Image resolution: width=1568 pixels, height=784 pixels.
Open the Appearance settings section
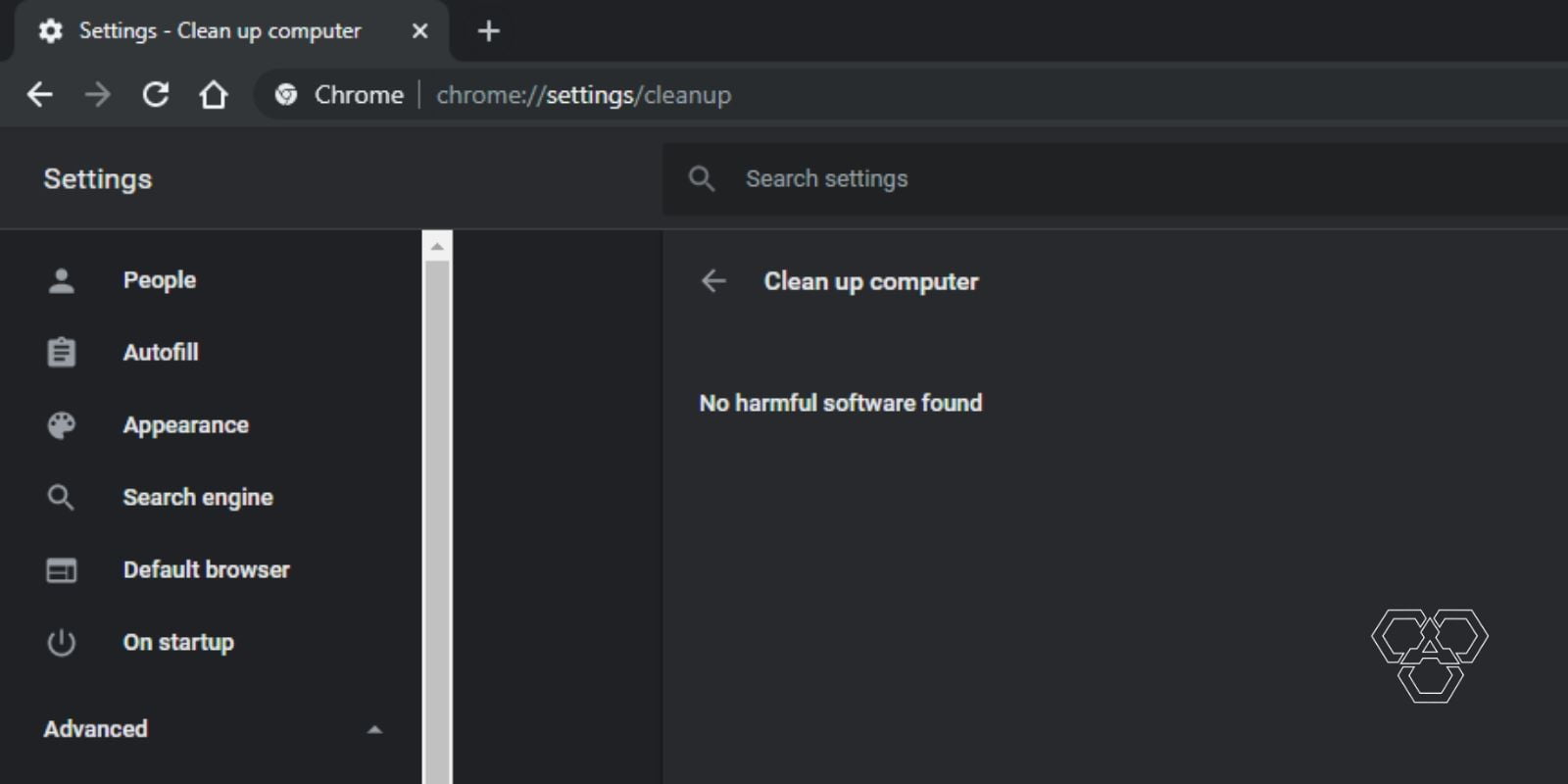(186, 425)
